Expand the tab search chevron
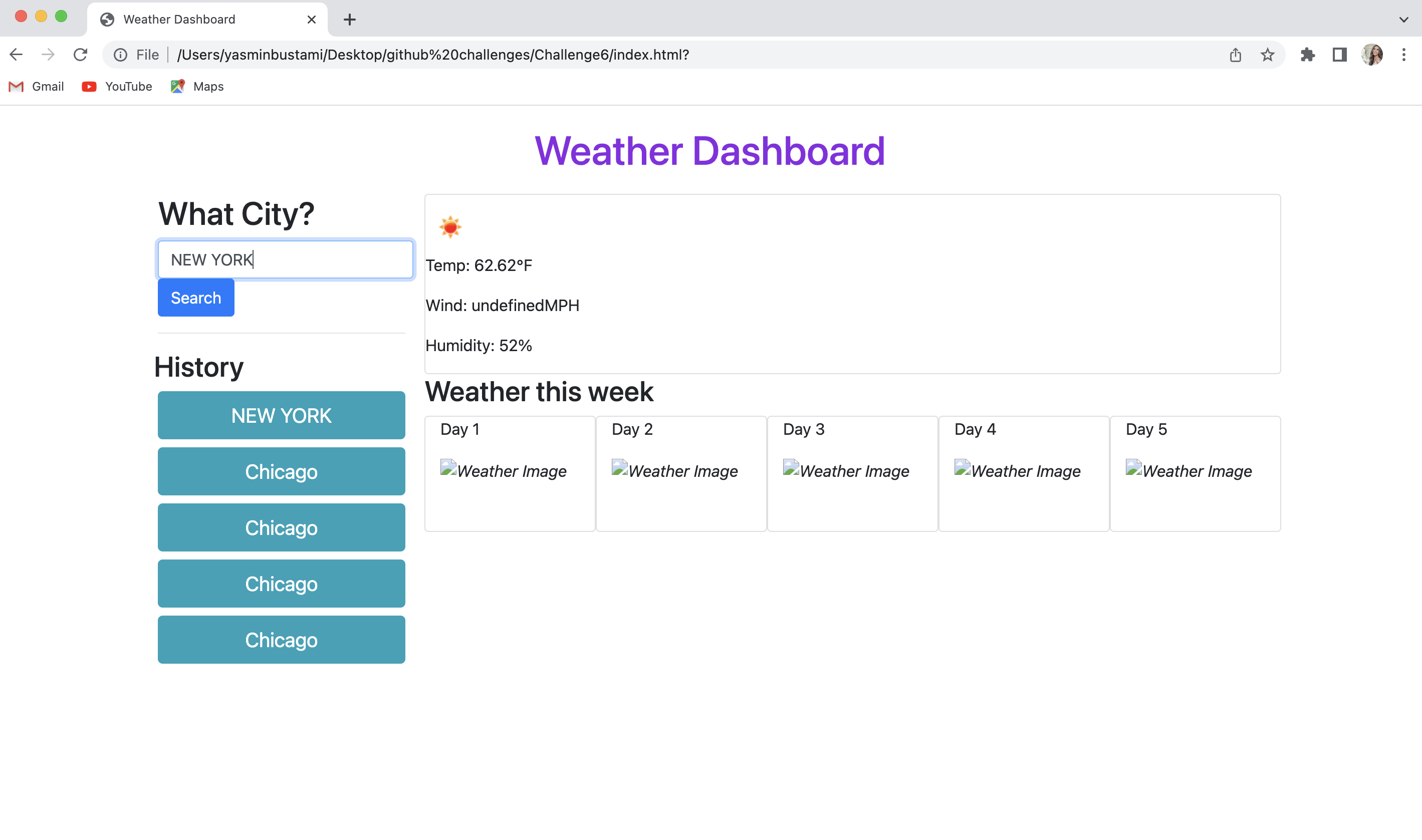This screenshot has width=1422, height=840. tap(1404, 20)
